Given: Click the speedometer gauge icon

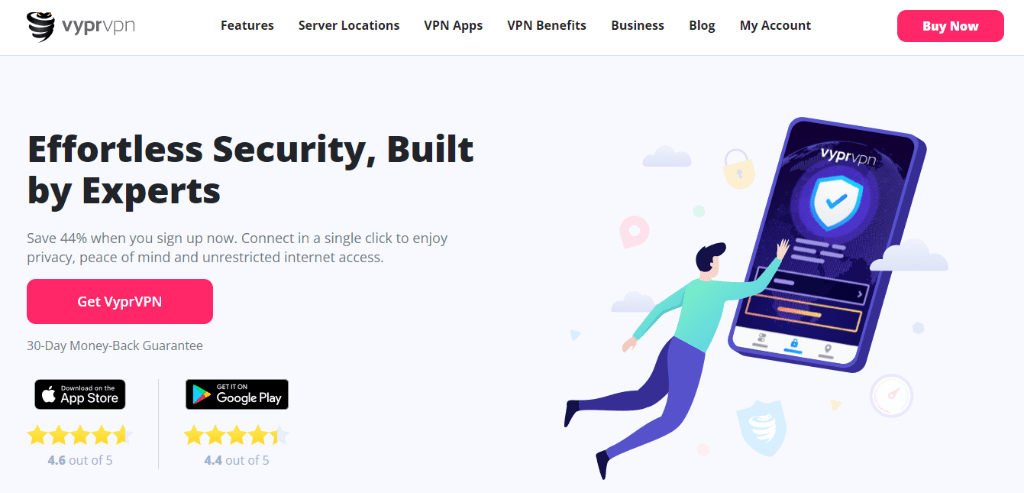Looking at the screenshot, I should pyautogui.click(x=891, y=396).
